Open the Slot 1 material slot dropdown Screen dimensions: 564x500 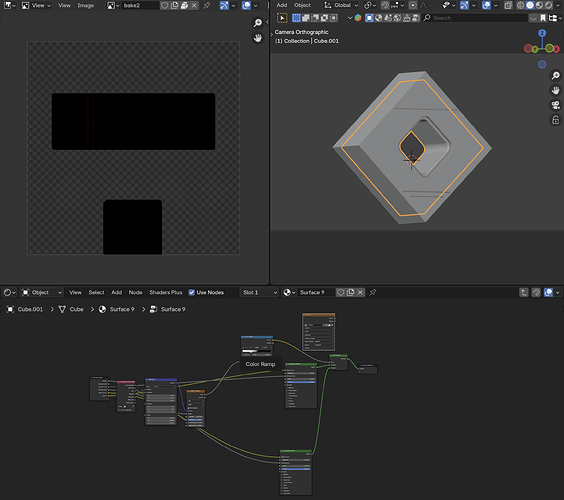pyautogui.click(x=260, y=292)
